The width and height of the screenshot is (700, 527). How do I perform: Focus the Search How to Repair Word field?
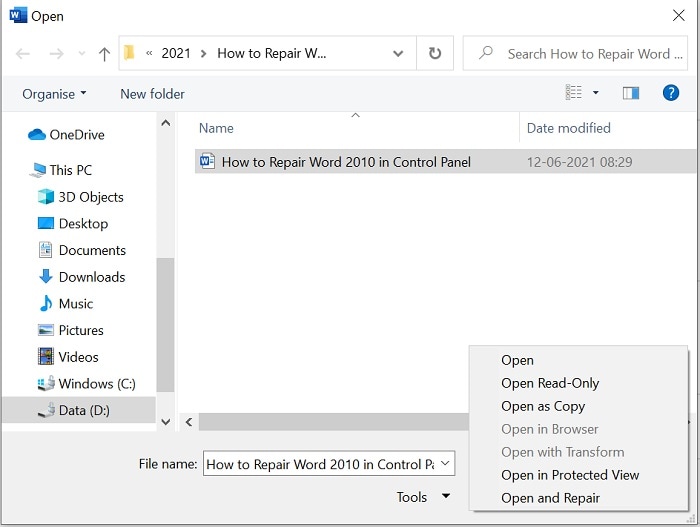coord(575,53)
